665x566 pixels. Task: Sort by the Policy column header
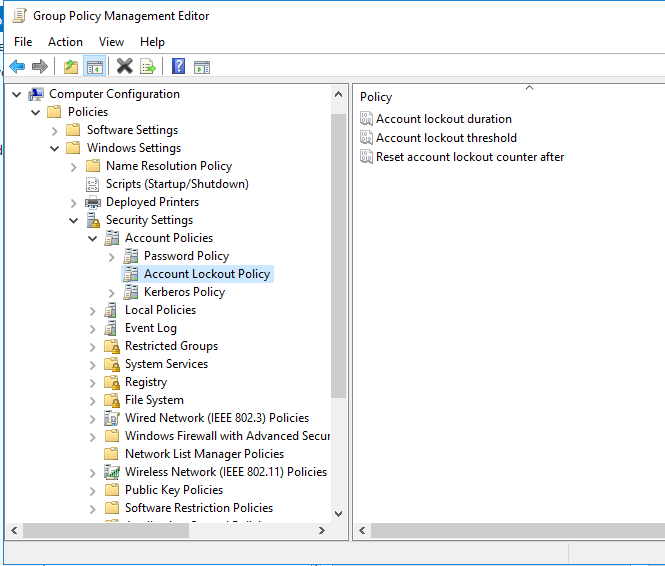click(376, 97)
